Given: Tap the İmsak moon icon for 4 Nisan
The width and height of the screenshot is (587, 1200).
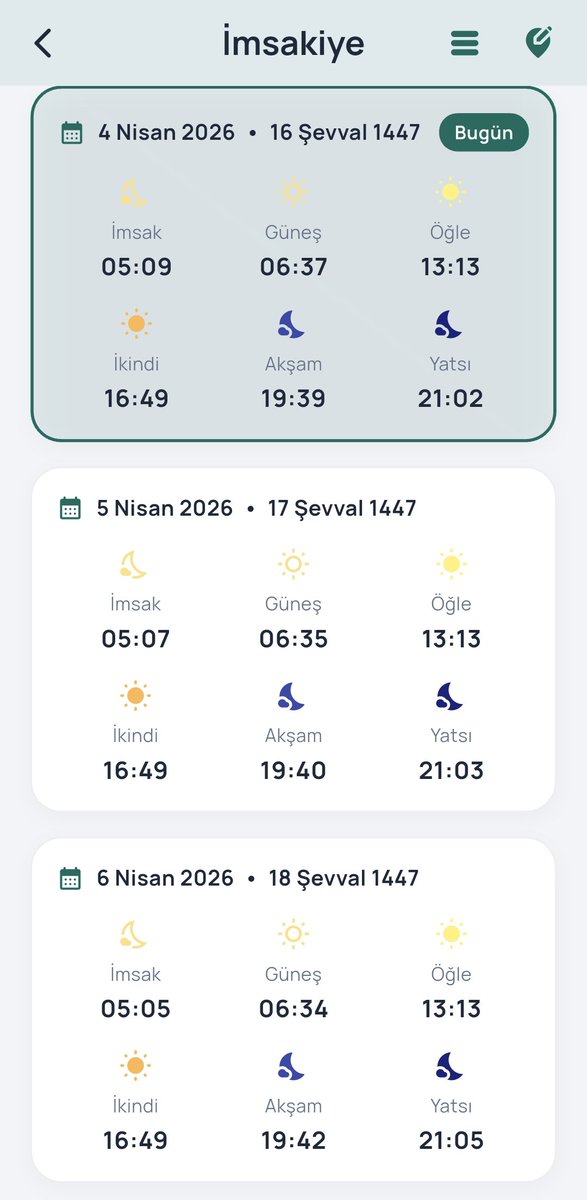Looking at the screenshot, I should pyautogui.click(x=135, y=192).
